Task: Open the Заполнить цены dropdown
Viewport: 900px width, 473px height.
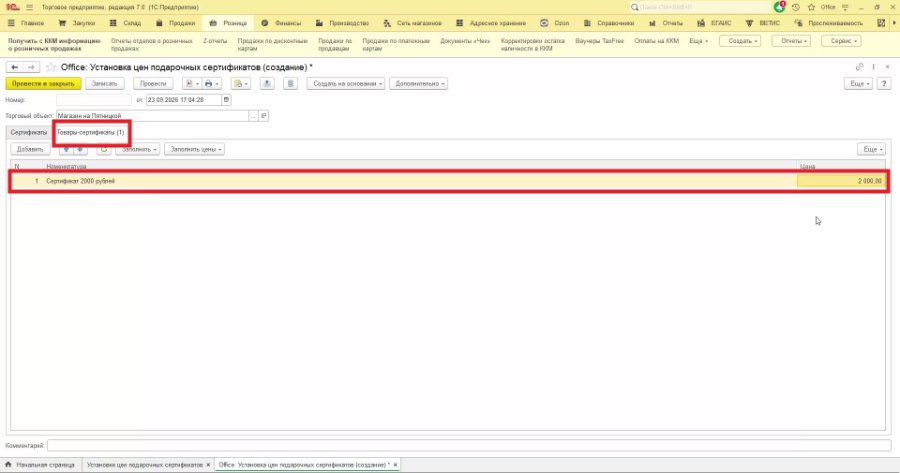Action: 194,149
